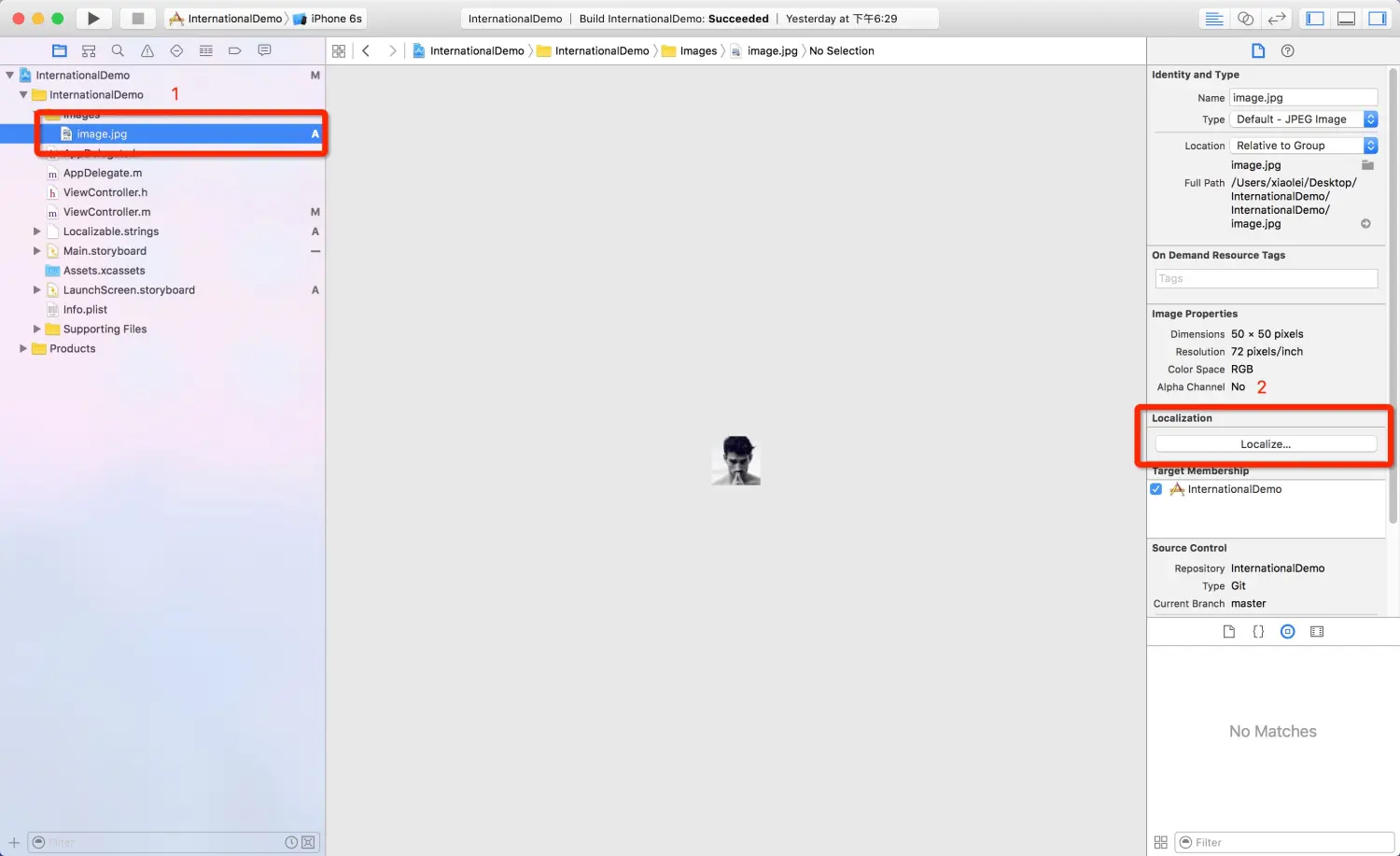The width and height of the screenshot is (1400, 856).
Task: Open the Object library
Action: tap(1288, 632)
